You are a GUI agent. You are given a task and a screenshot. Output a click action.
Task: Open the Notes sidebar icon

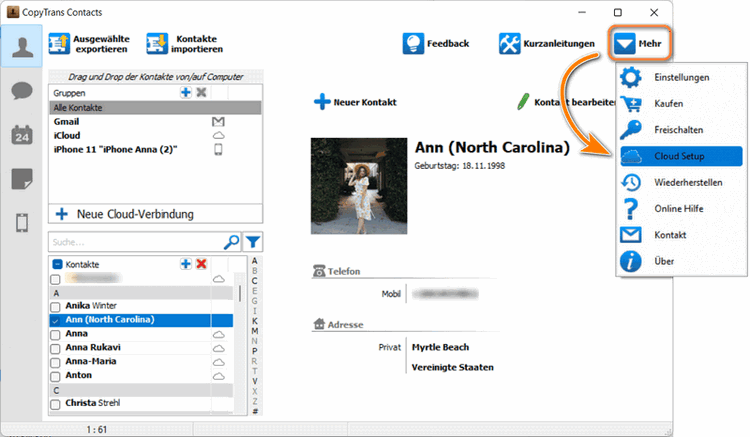click(22, 179)
